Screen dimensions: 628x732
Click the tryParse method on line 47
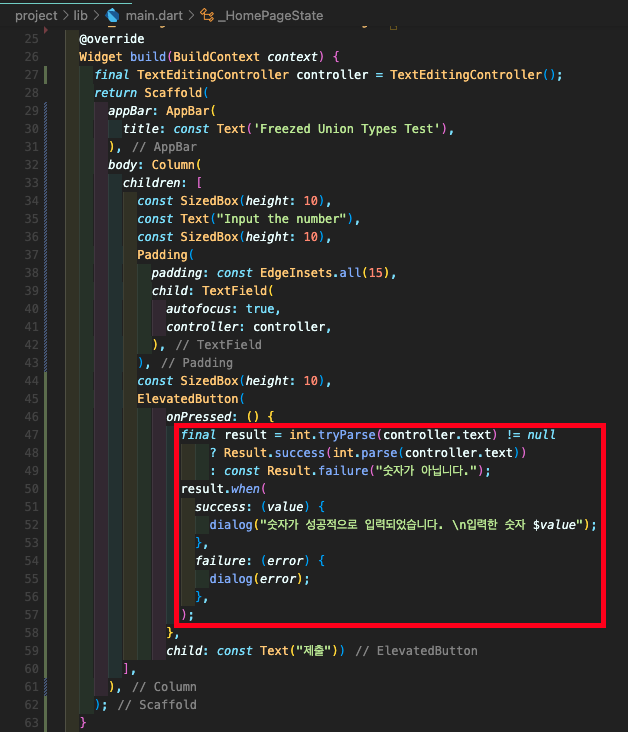pyautogui.click(x=346, y=435)
